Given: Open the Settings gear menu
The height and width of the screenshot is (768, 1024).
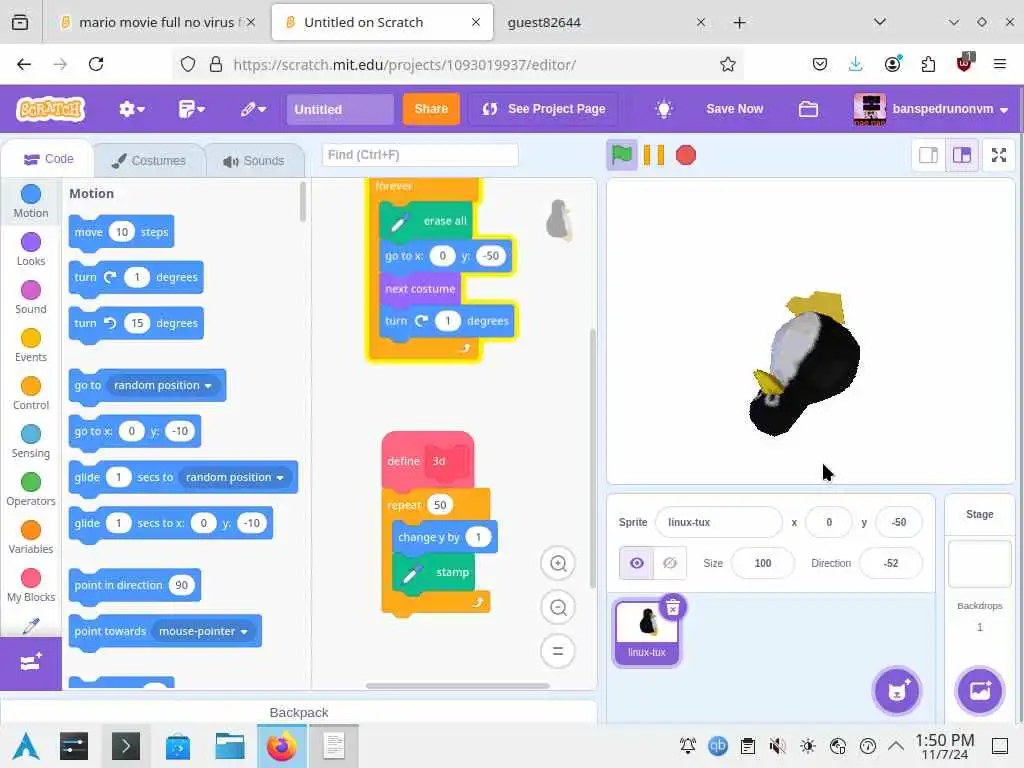Looking at the screenshot, I should tap(131, 109).
